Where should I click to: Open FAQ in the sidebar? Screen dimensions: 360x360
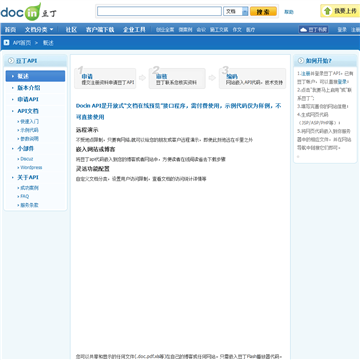(x=25, y=196)
